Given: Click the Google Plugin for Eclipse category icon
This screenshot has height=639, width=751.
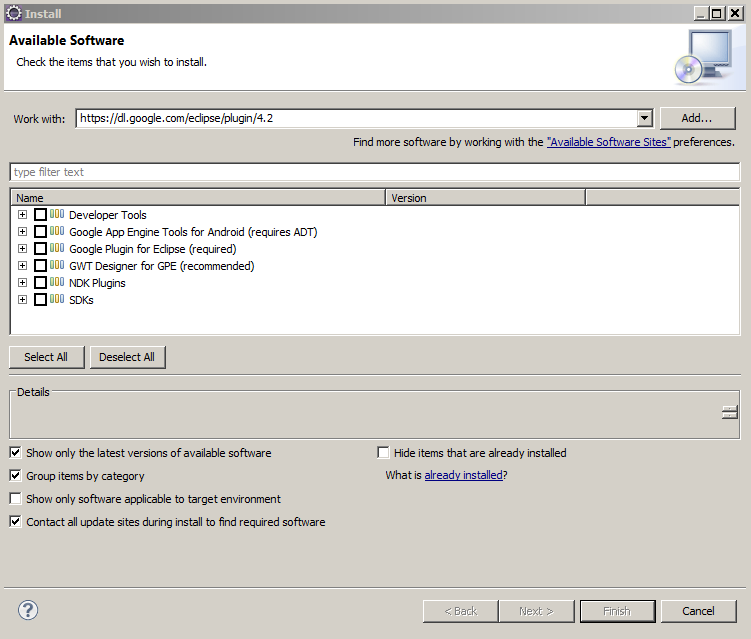Looking at the screenshot, I should pyautogui.click(x=57, y=248).
